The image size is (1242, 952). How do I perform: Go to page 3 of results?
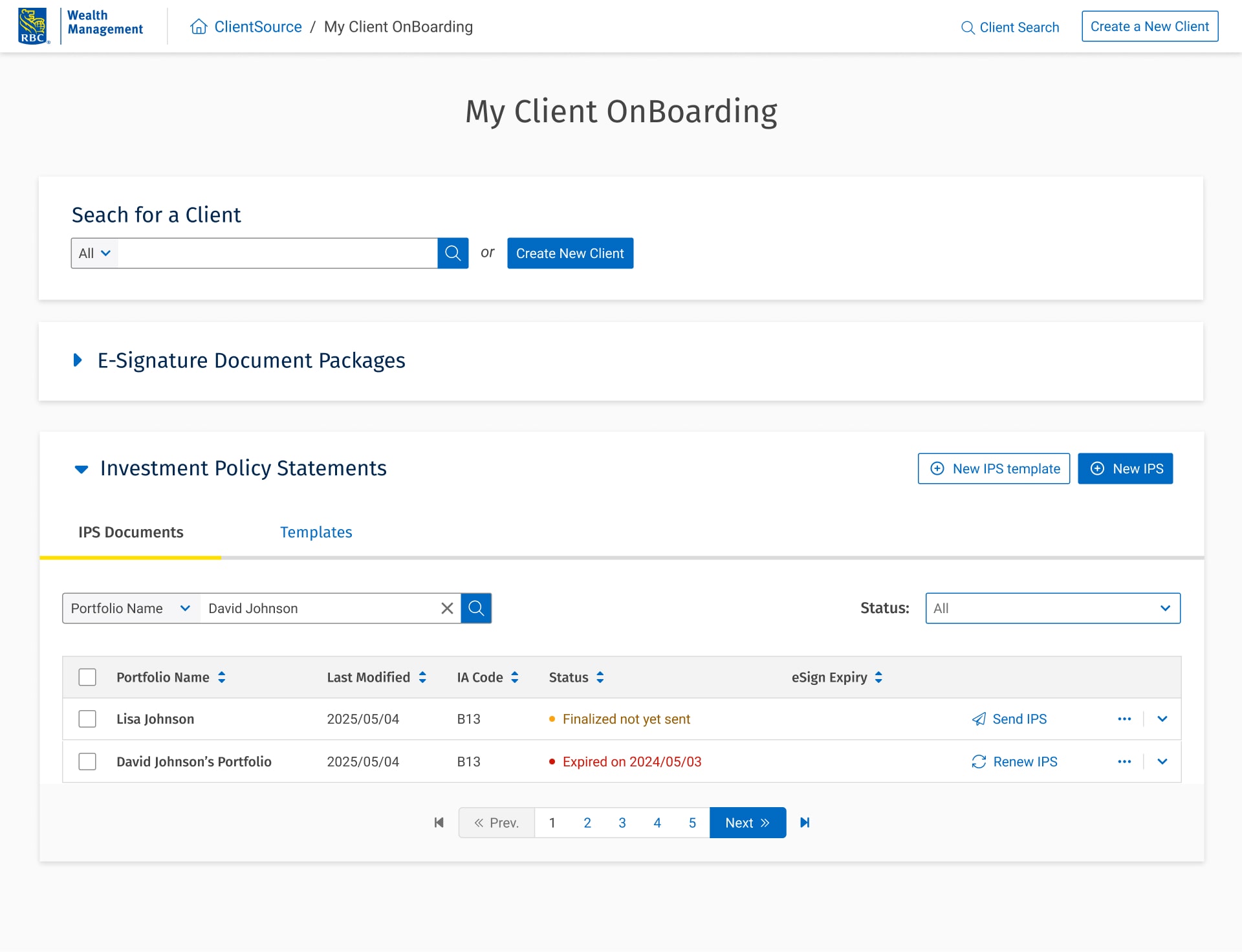(x=622, y=823)
